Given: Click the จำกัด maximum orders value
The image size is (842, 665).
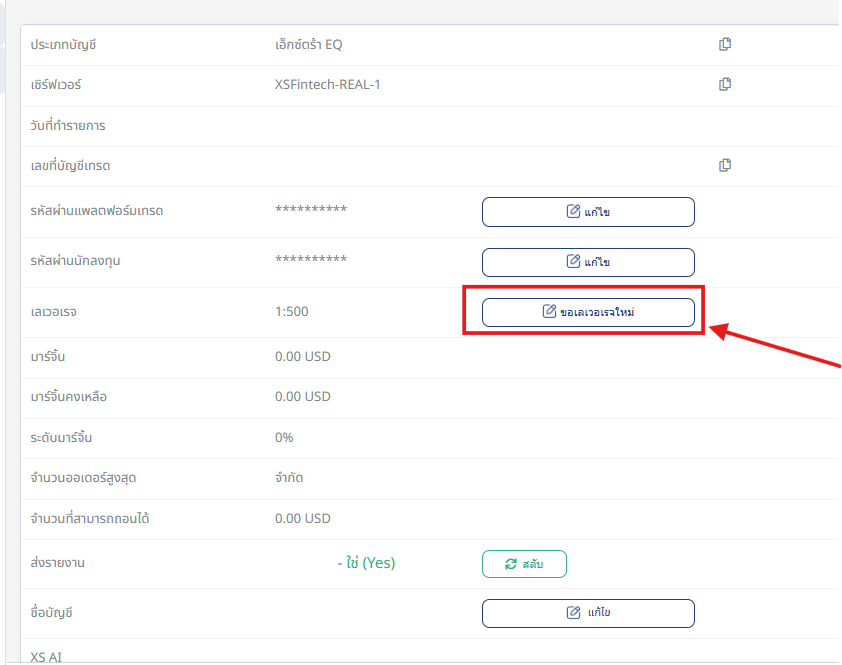Looking at the screenshot, I should (x=289, y=478).
